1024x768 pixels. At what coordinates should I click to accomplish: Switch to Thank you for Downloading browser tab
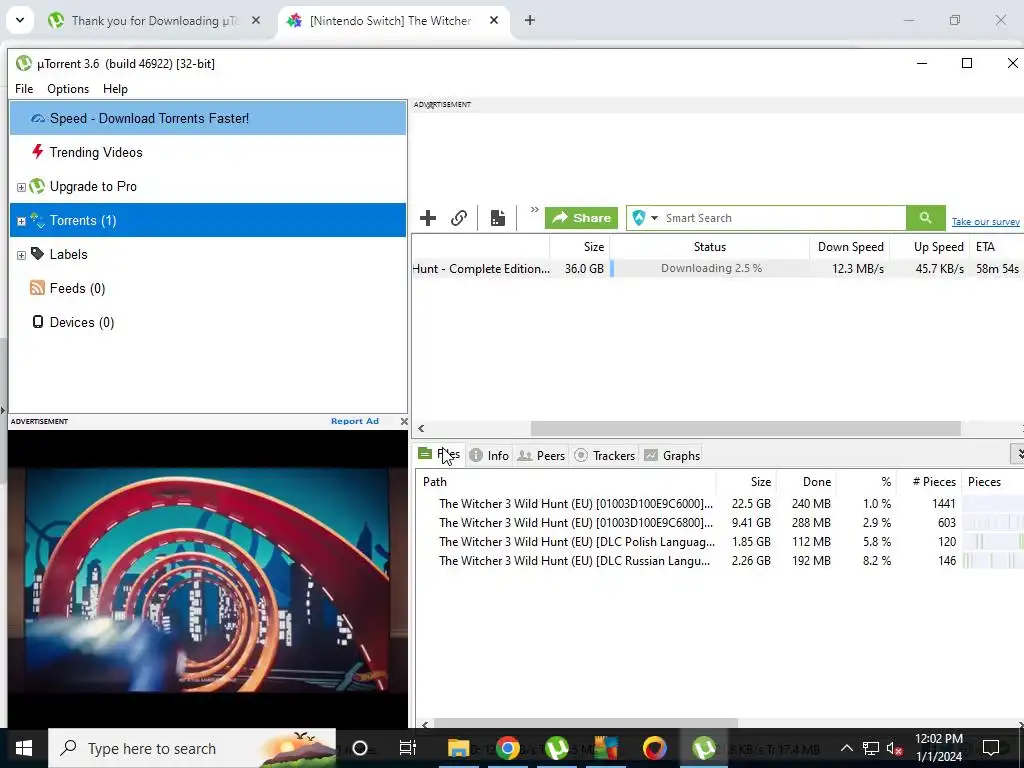(155, 20)
